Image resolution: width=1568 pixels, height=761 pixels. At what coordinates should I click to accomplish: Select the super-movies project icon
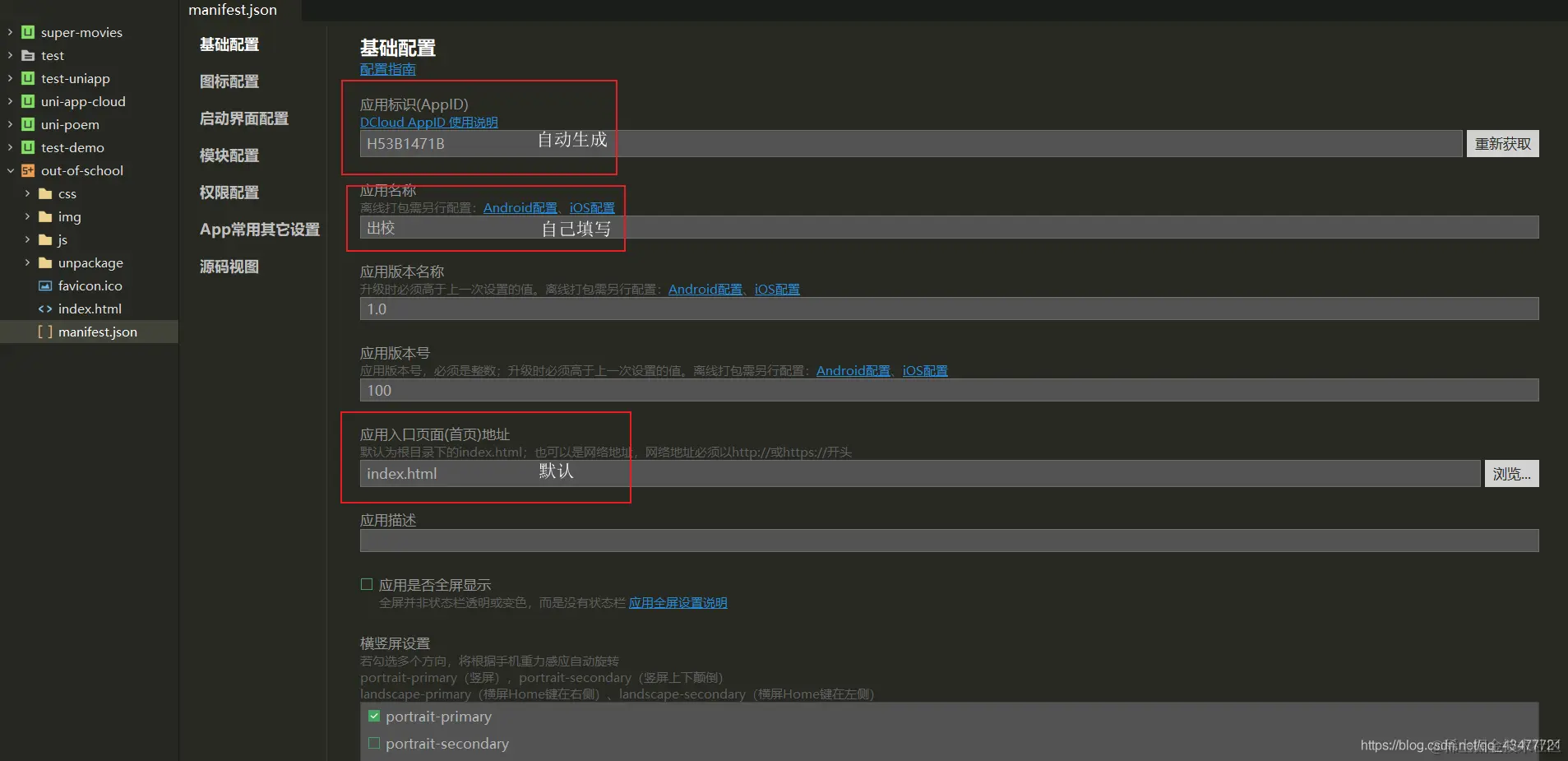(27, 32)
